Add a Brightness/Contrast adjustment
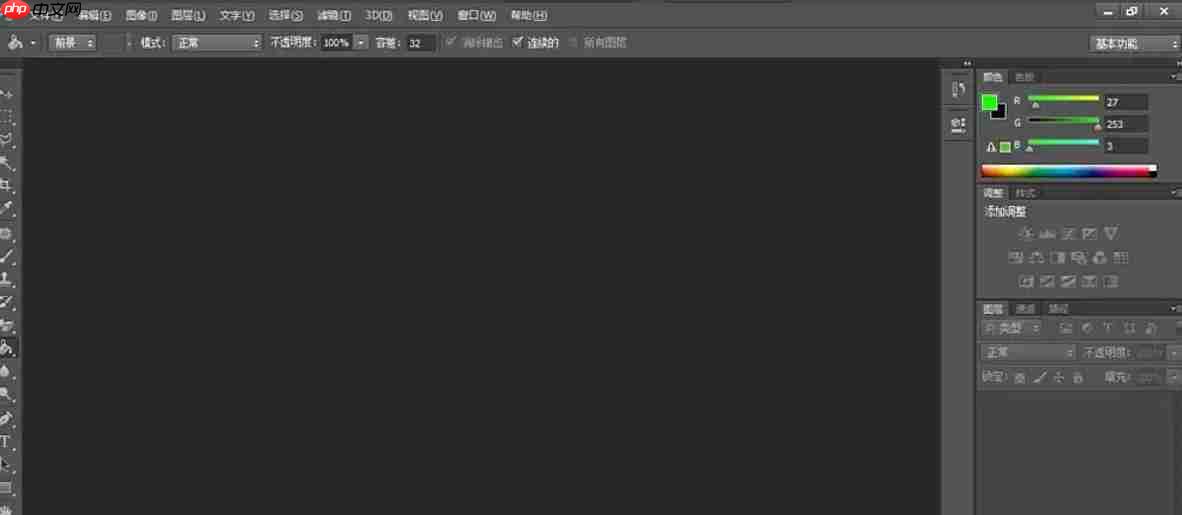Screen dimensions: 1182x515 [x=1025, y=234]
